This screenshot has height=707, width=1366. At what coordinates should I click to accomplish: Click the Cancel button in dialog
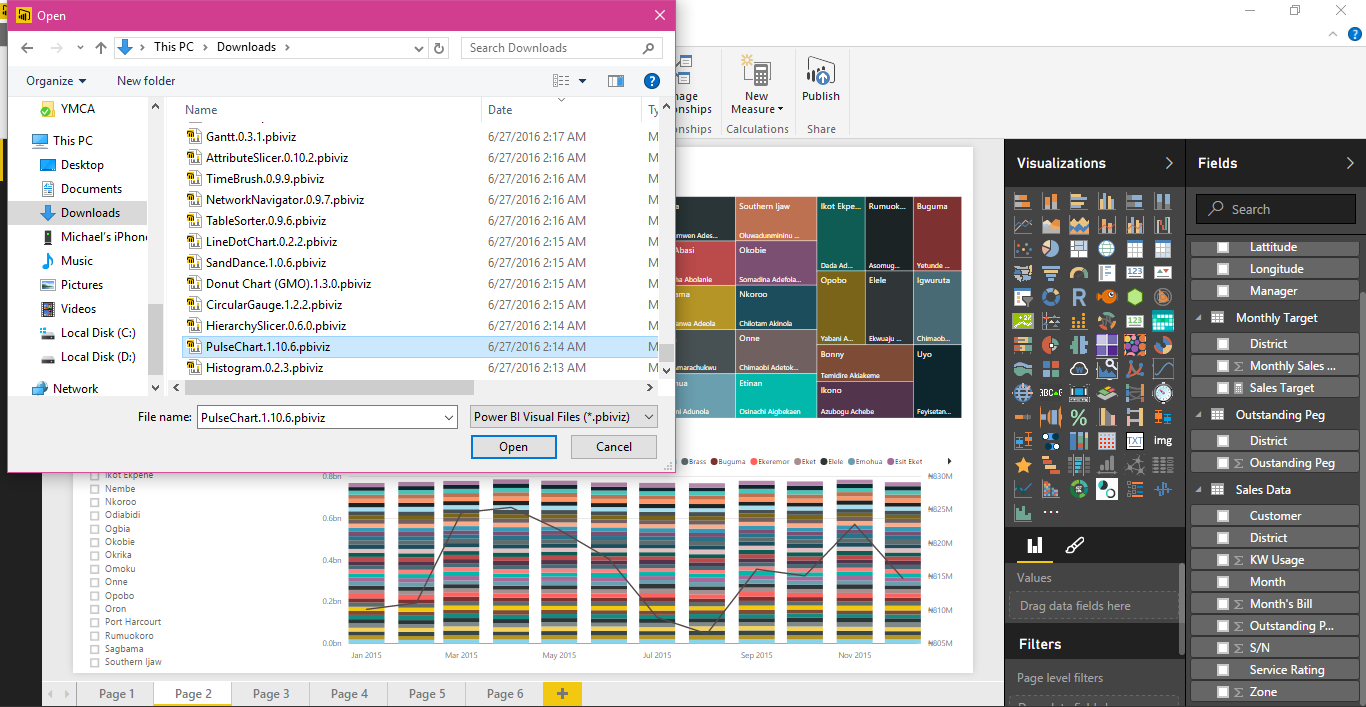coord(614,447)
